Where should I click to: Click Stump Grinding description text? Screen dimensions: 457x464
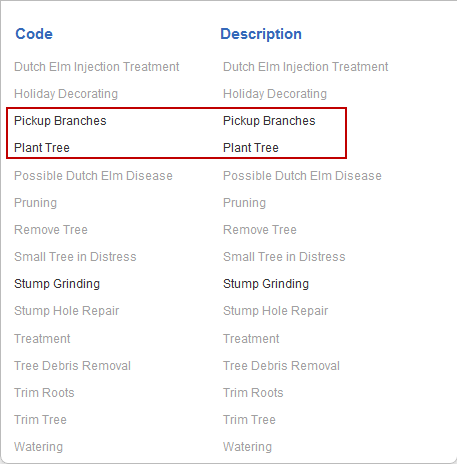click(266, 284)
